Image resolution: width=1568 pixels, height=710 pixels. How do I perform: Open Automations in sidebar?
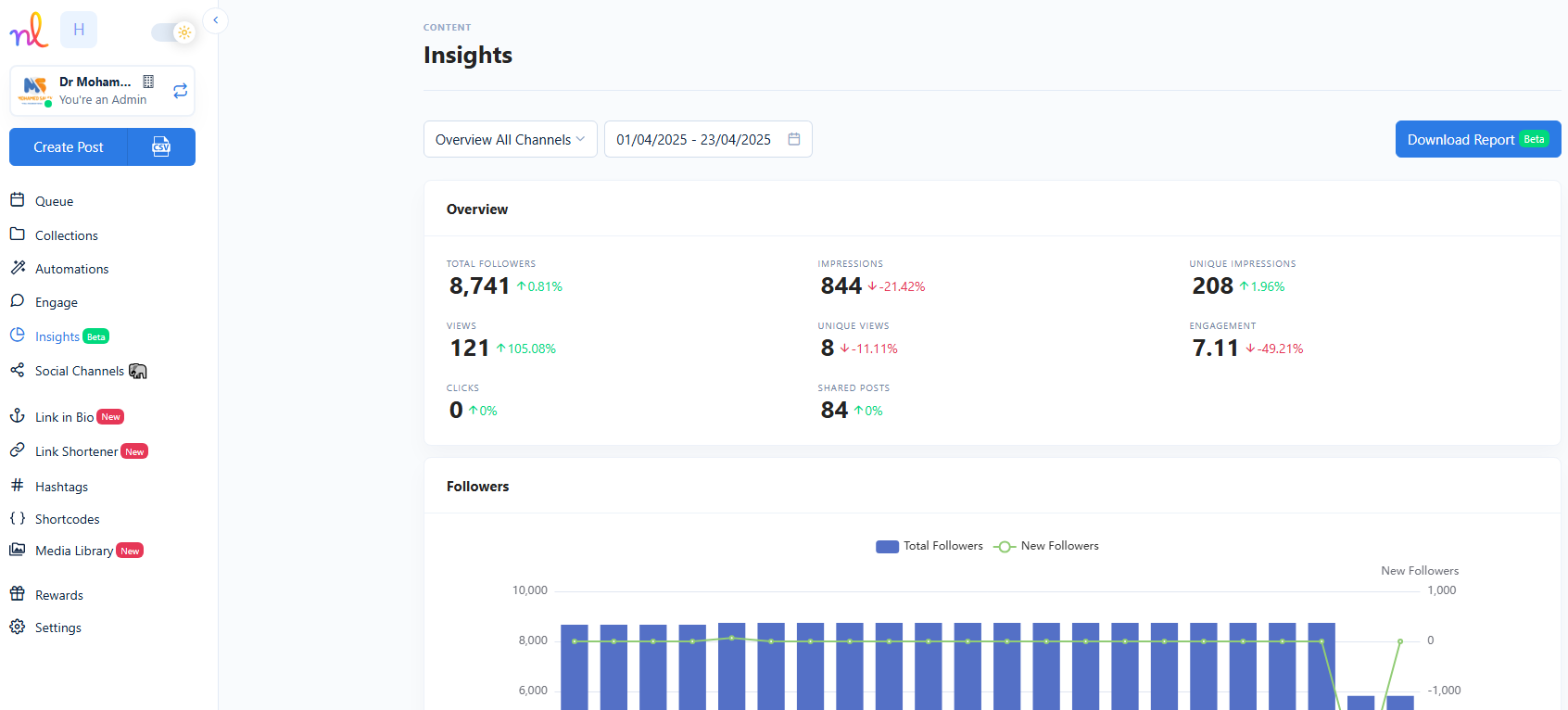coord(71,269)
